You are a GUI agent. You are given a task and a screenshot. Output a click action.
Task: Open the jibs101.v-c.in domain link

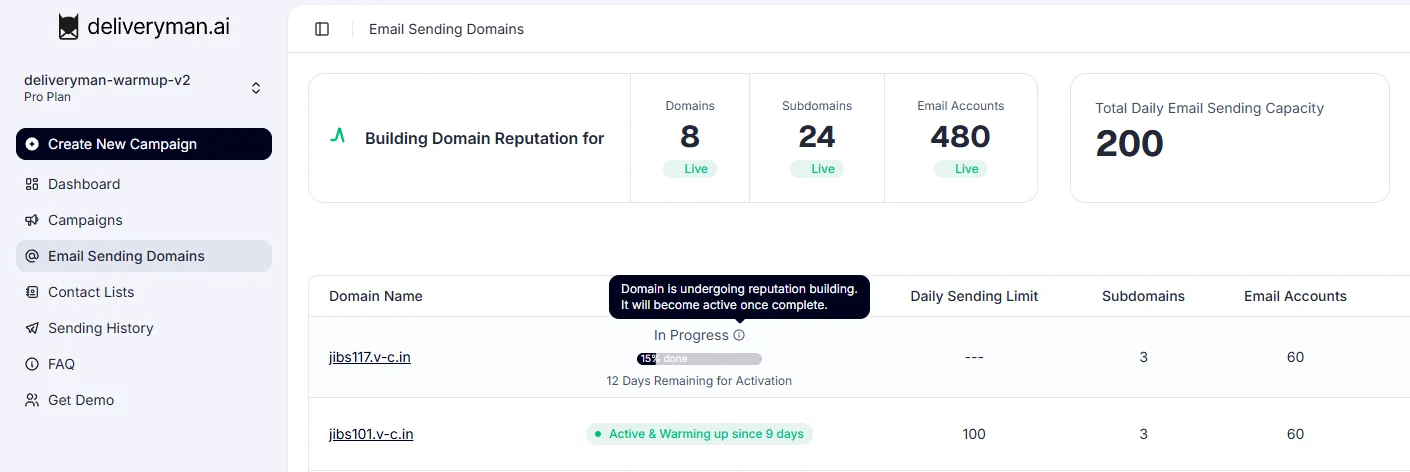[x=370, y=434]
